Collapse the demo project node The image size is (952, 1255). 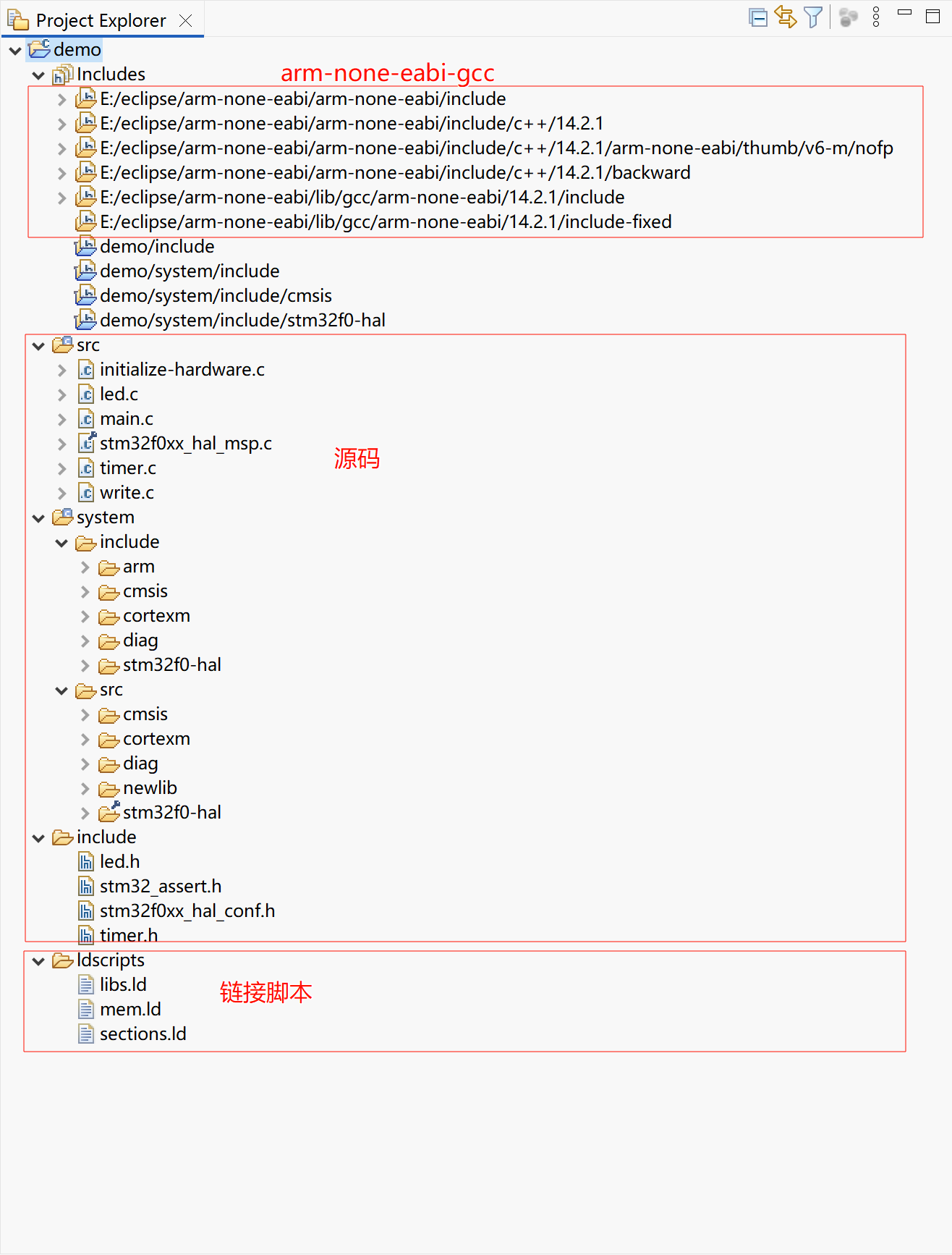[15, 50]
